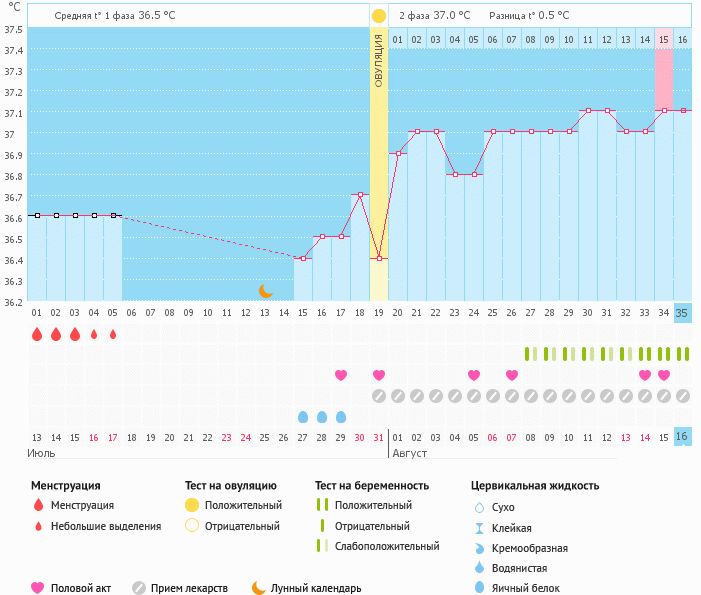Click the Лунный календарь moon legend icon
The width and height of the screenshot is (701, 595).
tap(258, 588)
